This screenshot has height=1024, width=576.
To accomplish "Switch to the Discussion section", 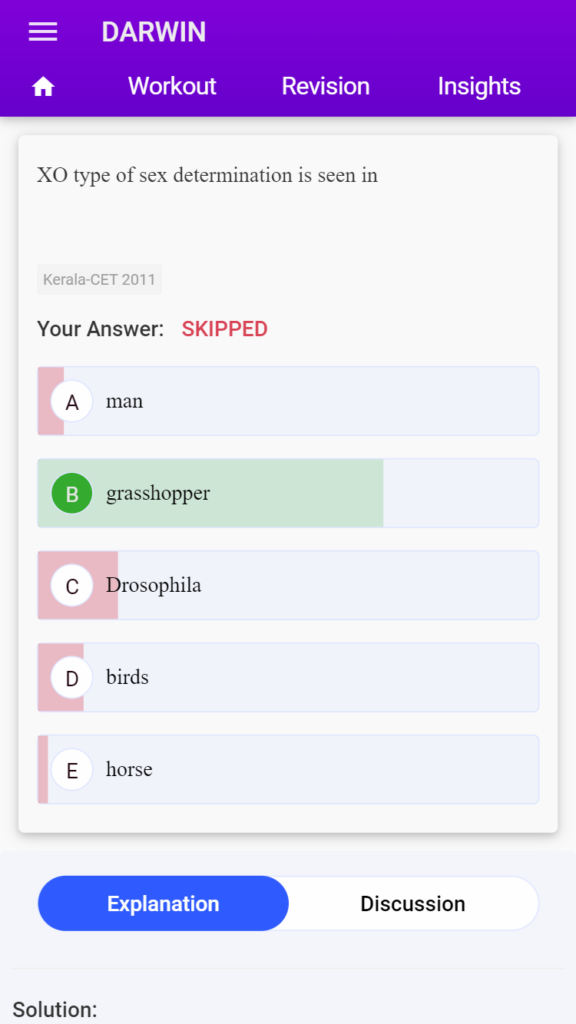I will pyautogui.click(x=413, y=903).
